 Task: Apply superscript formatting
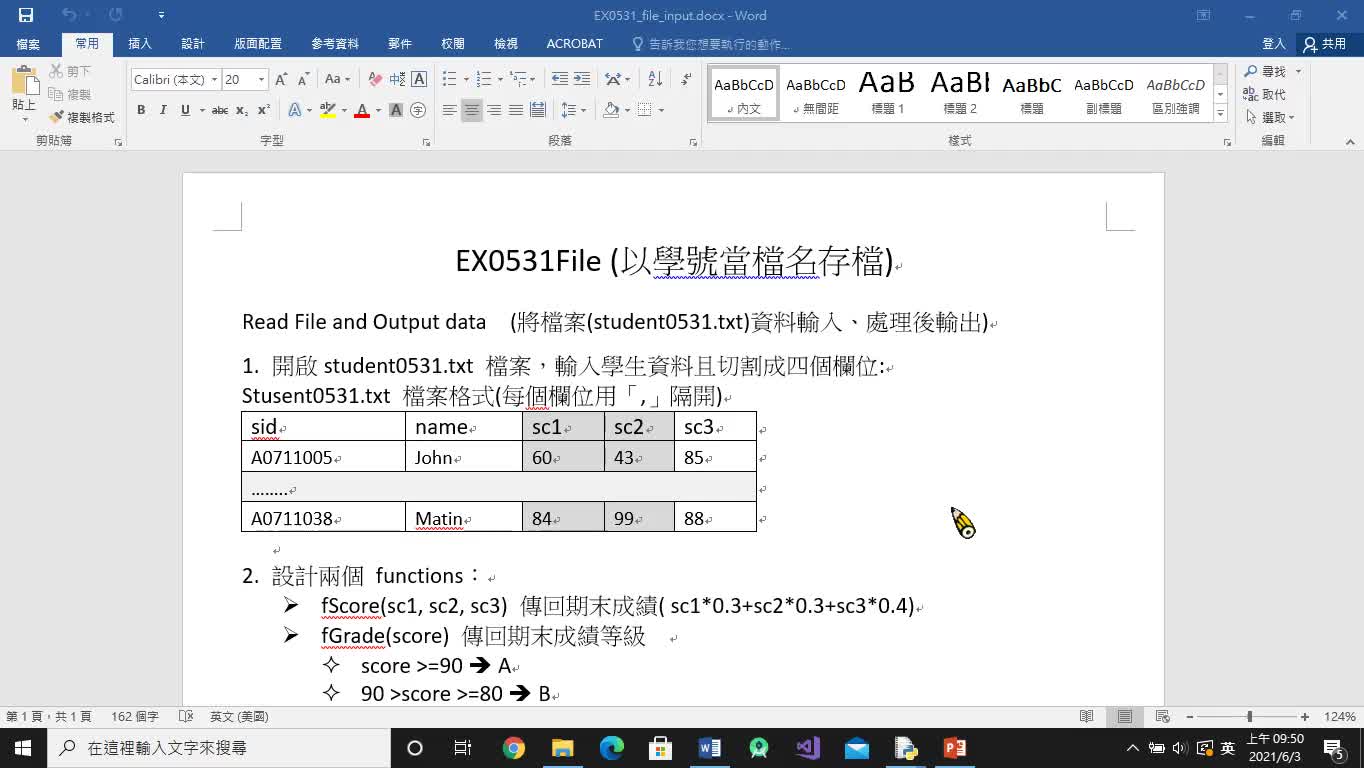click(x=264, y=110)
